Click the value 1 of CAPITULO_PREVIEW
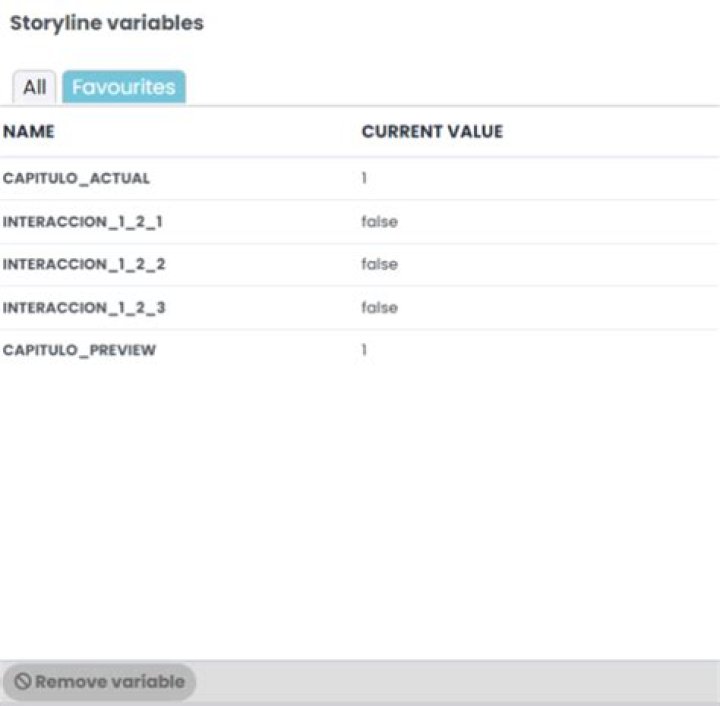The width and height of the screenshot is (720, 706). [x=364, y=350]
